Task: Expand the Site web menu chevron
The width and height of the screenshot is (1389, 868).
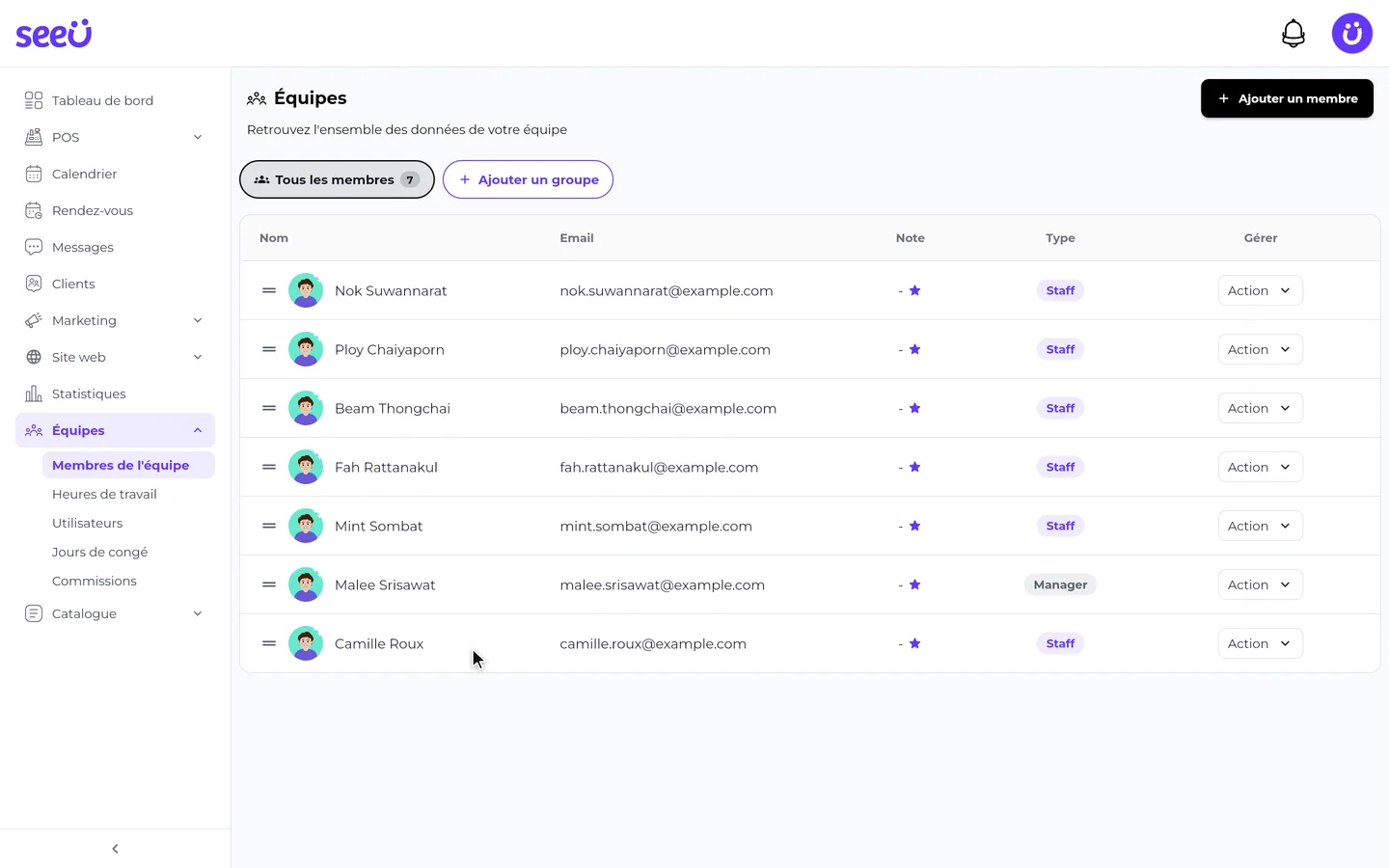Action: [x=198, y=357]
